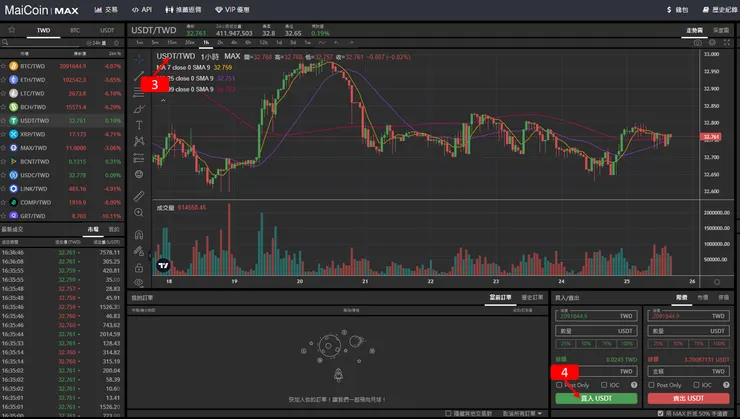The width and height of the screenshot is (740, 419).
Task: Click the sell-side 50% amount button
Action: click(678, 344)
